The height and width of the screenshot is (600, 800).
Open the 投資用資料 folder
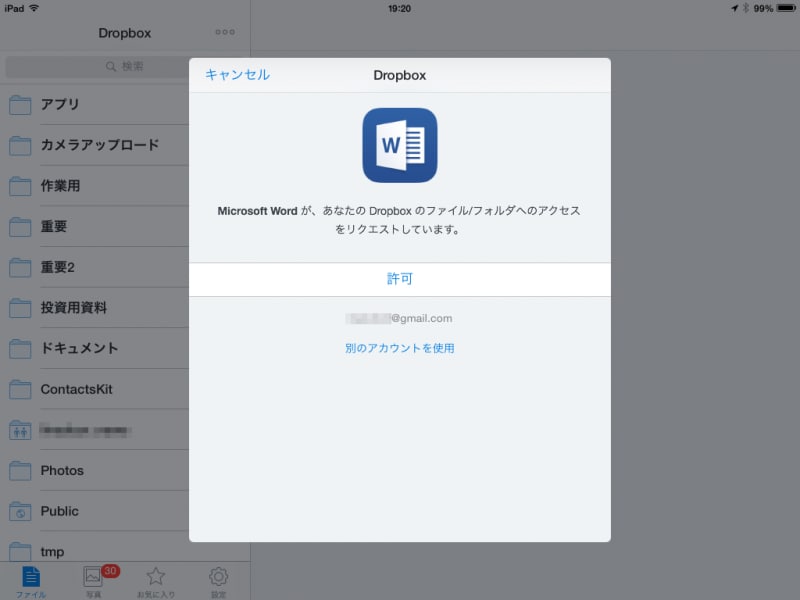(70, 307)
